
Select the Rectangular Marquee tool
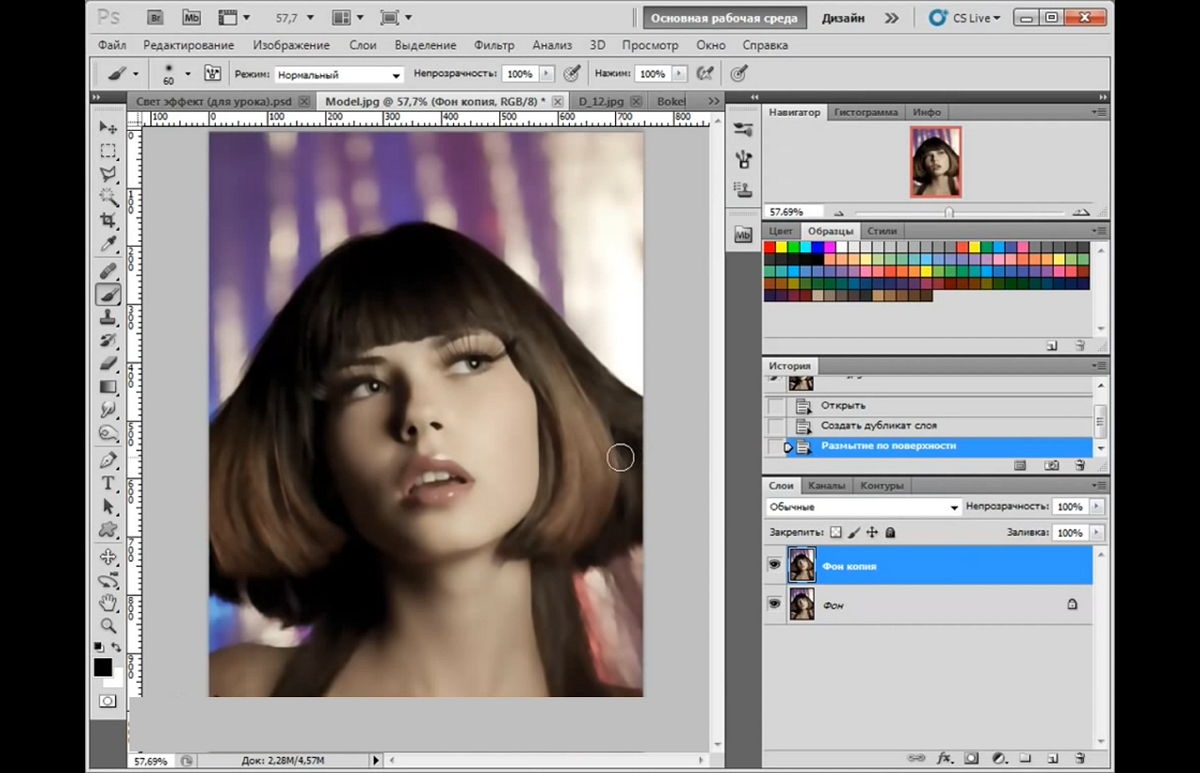click(x=108, y=151)
